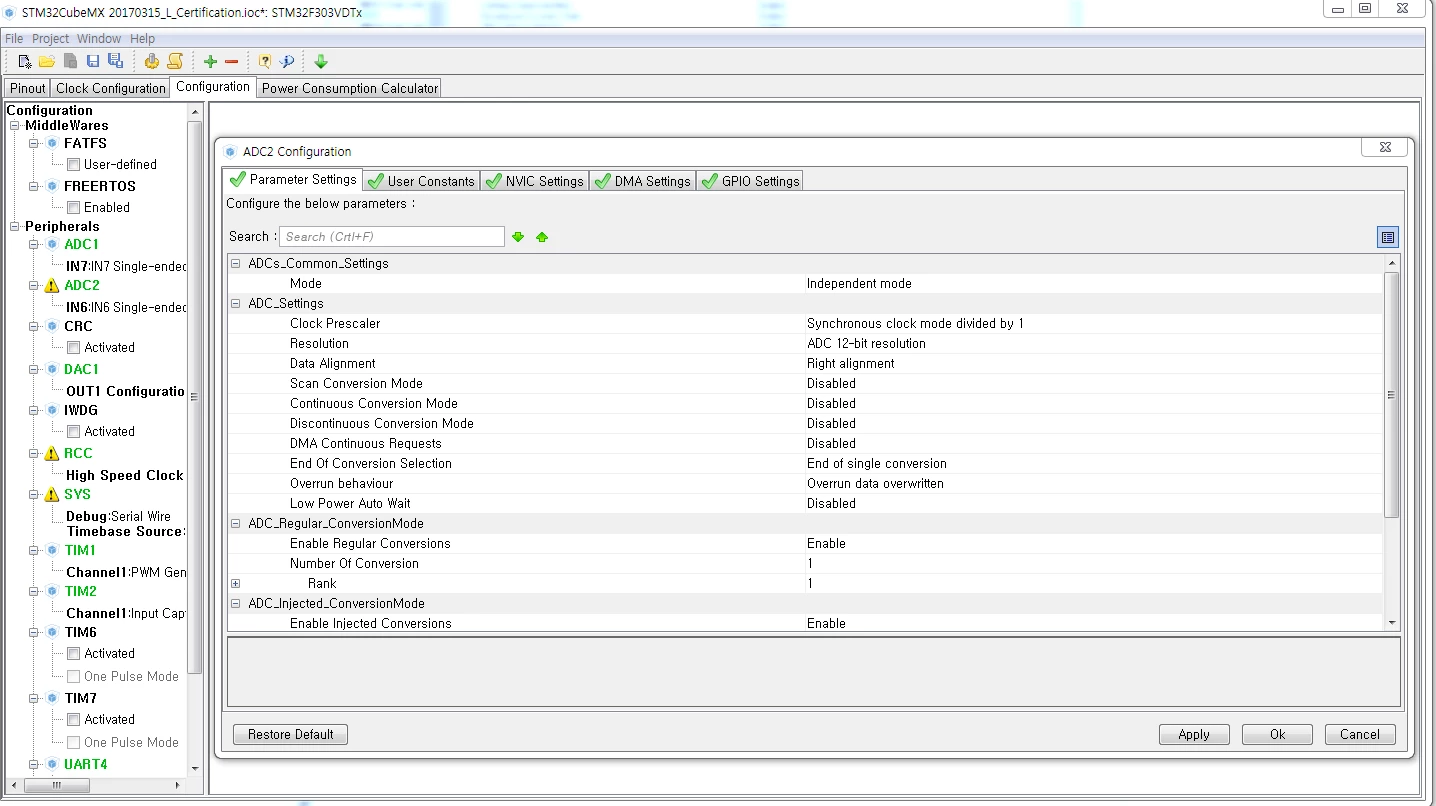Viewport: 1436px width, 806px height.
Task: Click the ADC2 yellow warning icon
Action: click(x=52, y=286)
